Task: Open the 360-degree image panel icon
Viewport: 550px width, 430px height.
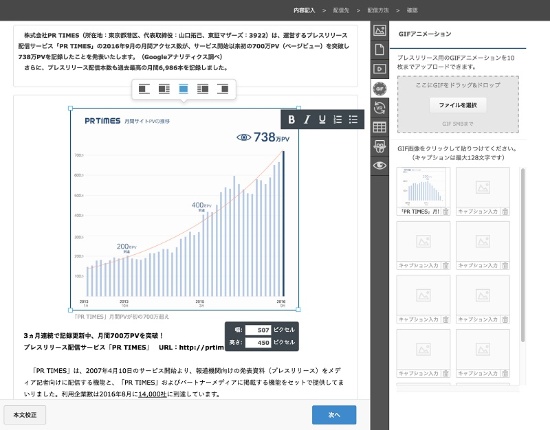Action: point(380,108)
